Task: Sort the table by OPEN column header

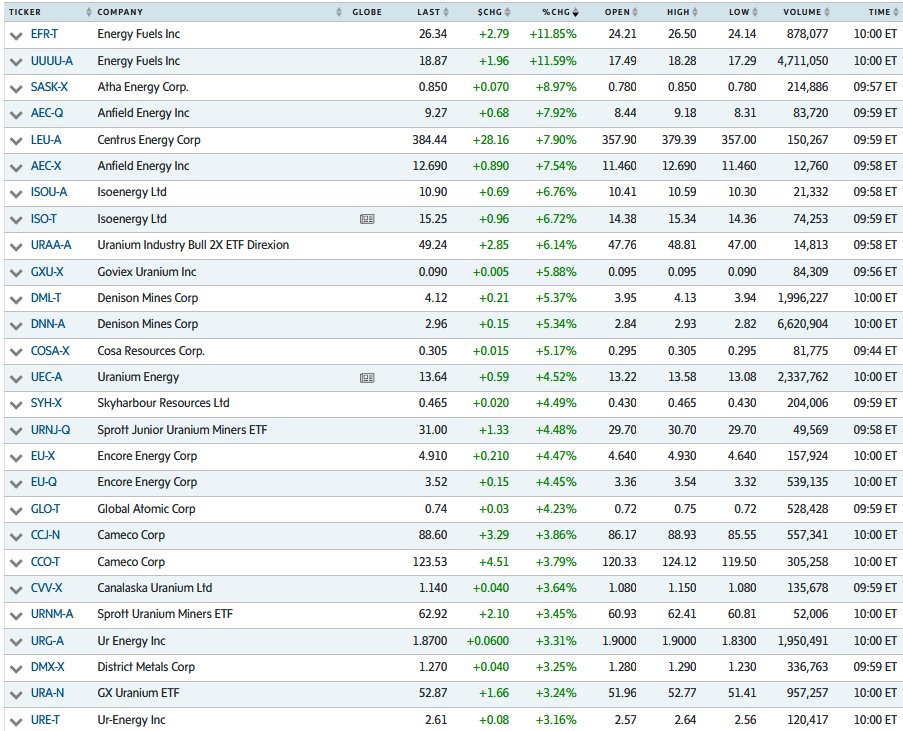Action: point(617,12)
